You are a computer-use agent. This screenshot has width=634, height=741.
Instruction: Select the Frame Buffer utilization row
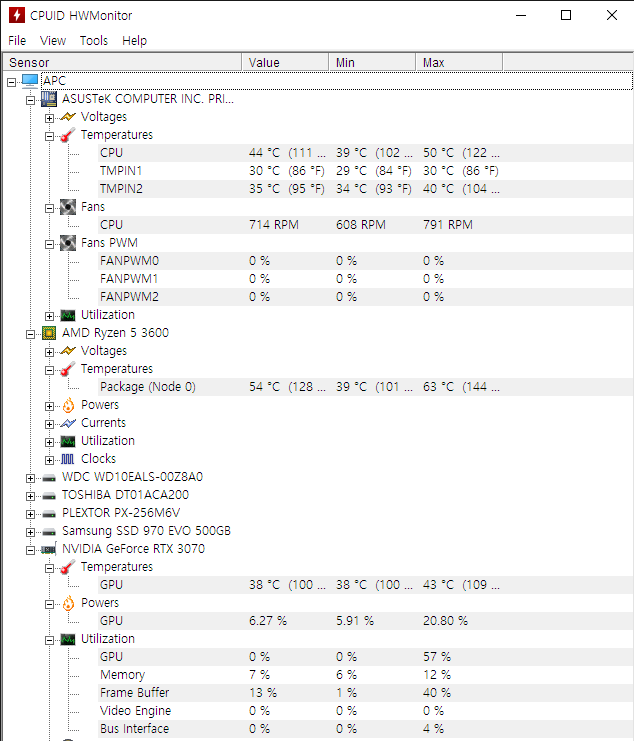click(x=366, y=693)
